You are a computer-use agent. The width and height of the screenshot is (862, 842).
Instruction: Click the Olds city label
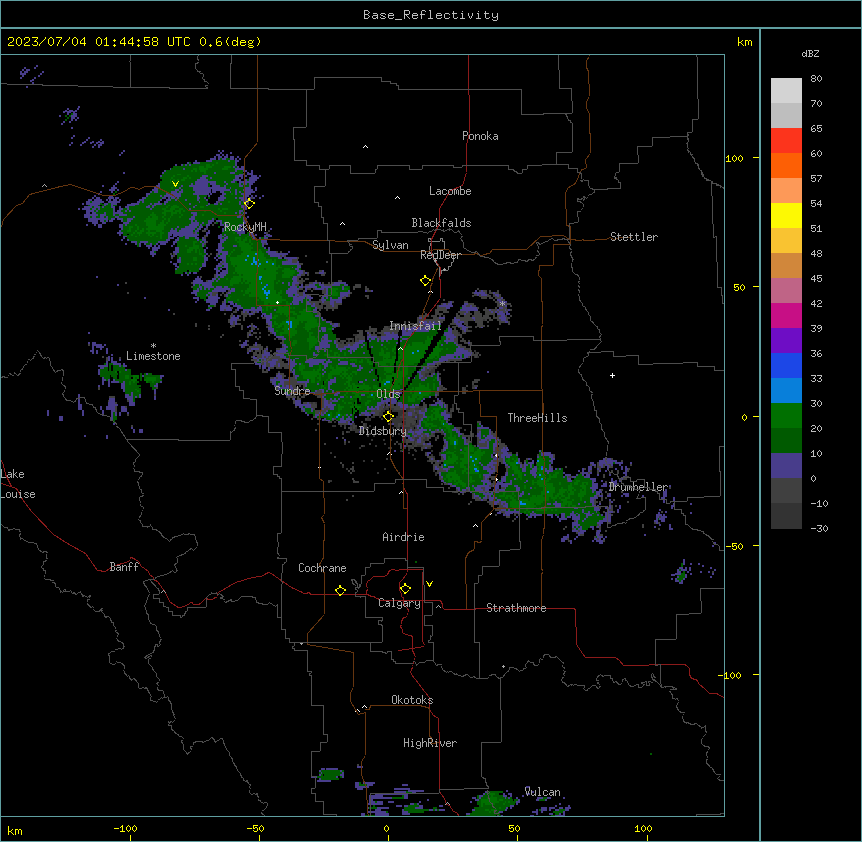(388, 394)
